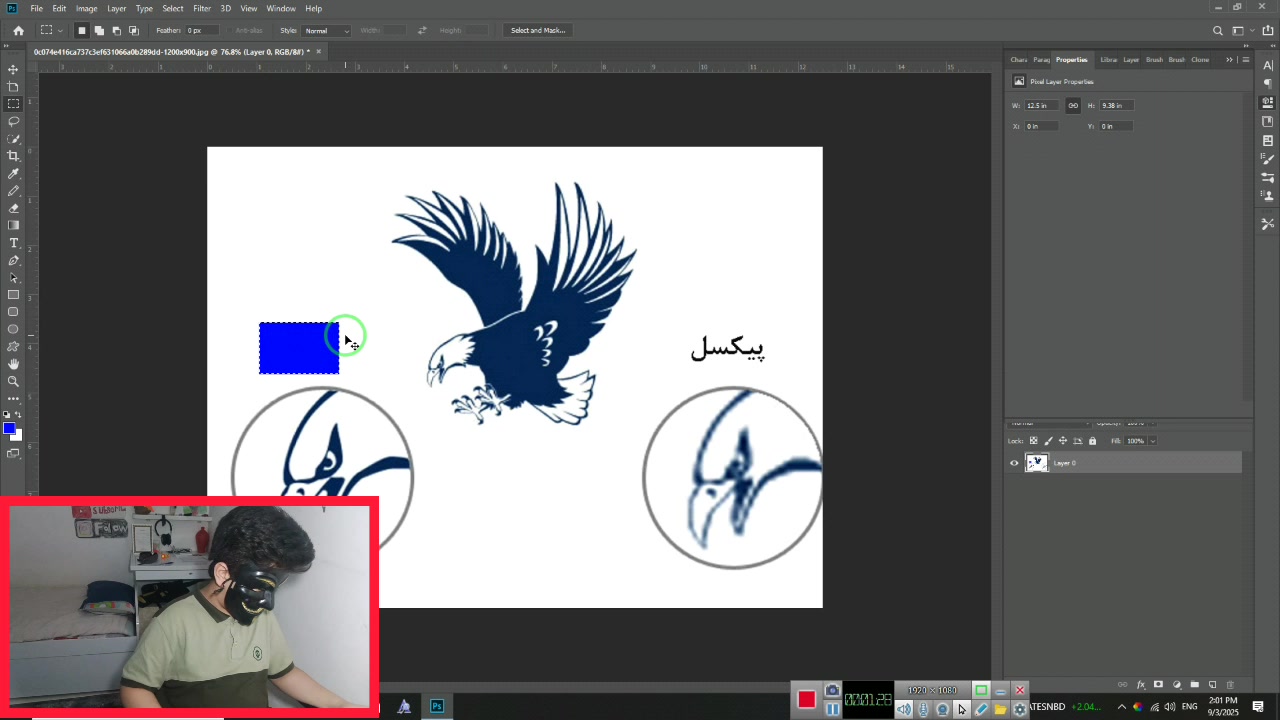The image size is (1280, 720).
Task: Switch to the Clone Source panel tab
Action: click(1200, 60)
